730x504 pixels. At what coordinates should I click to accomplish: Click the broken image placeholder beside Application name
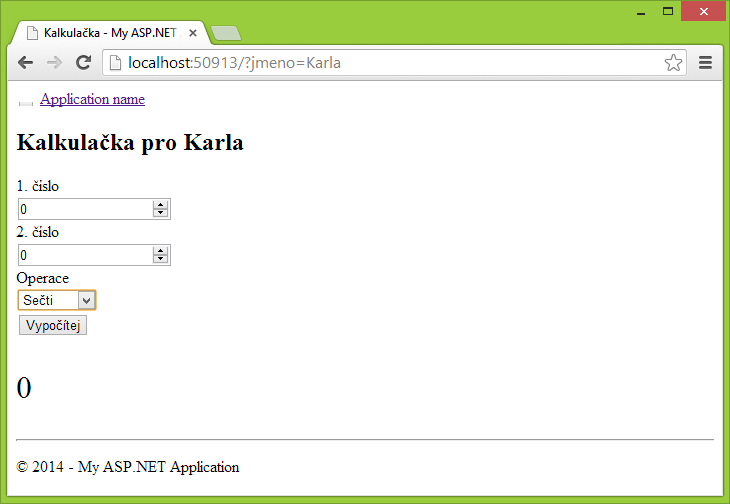click(x=26, y=103)
